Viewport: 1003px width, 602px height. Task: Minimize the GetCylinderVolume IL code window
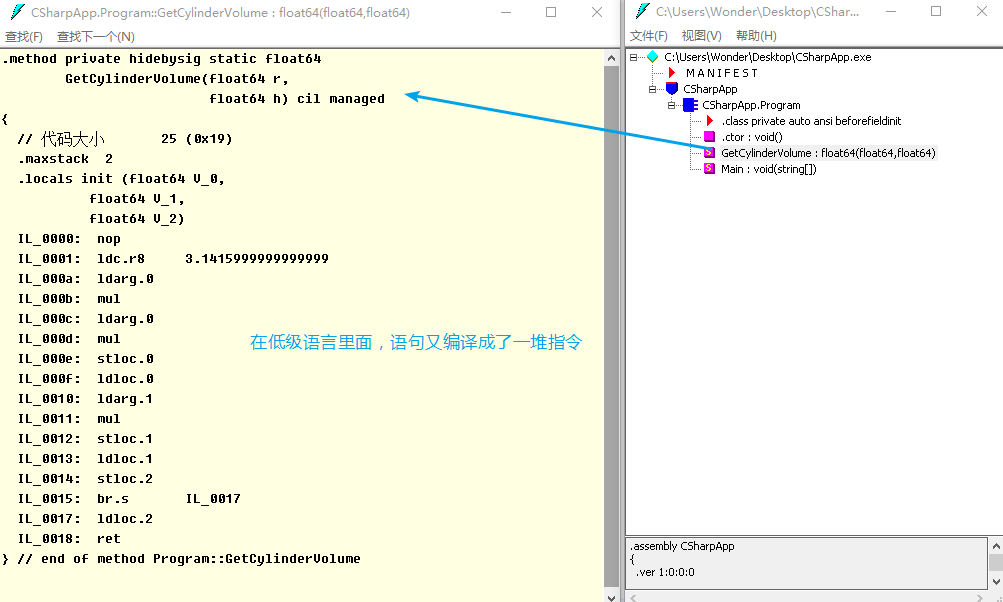click(506, 12)
